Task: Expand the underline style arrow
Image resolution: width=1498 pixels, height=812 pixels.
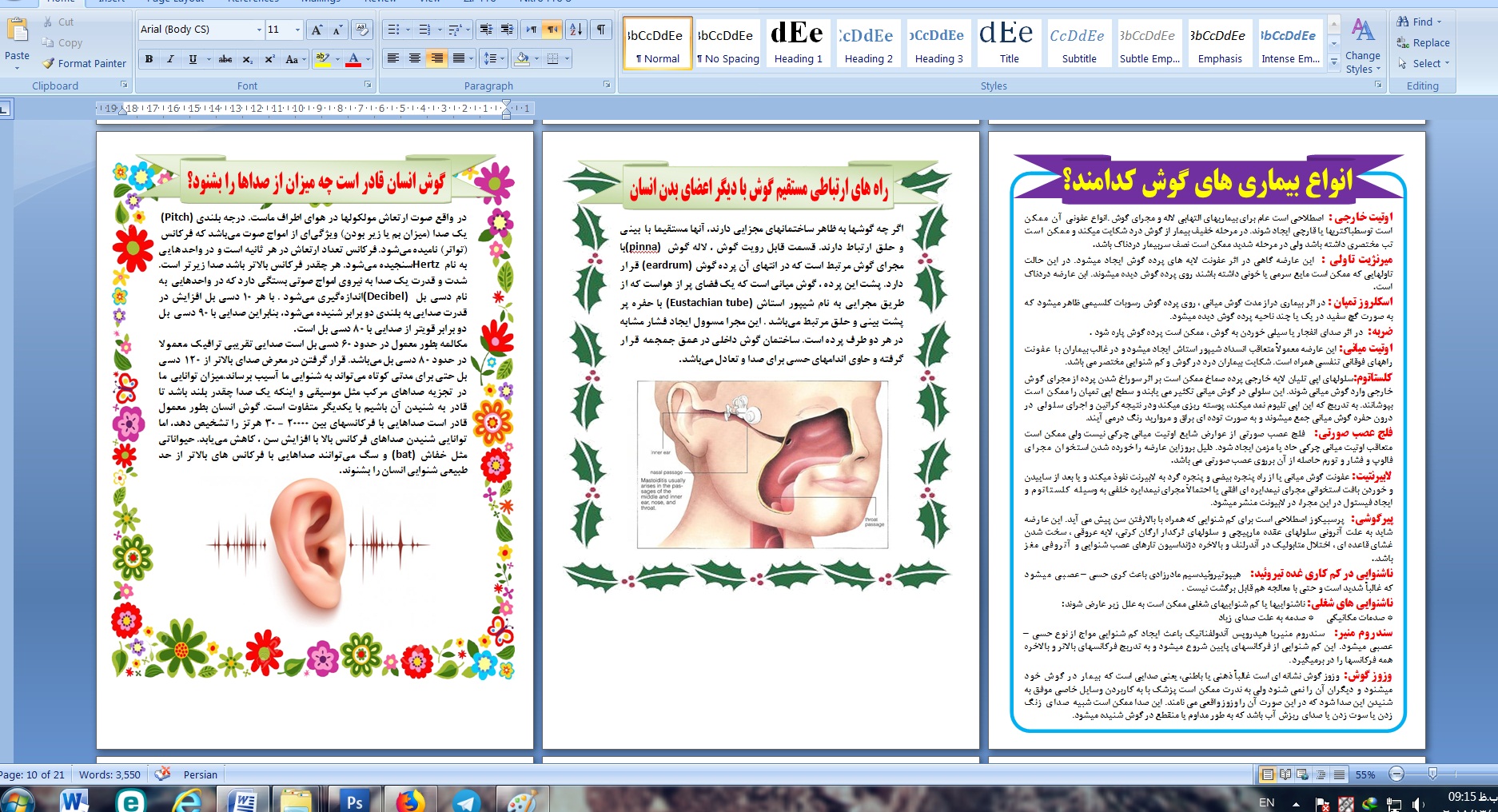Action: click(x=208, y=59)
